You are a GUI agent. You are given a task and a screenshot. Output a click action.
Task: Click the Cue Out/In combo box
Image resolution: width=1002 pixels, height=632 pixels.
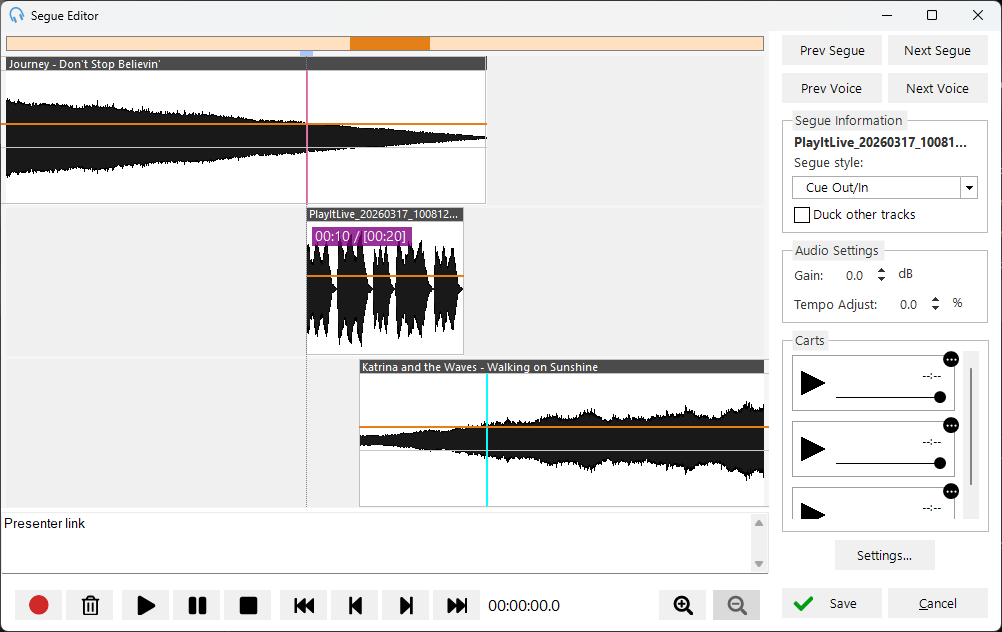[884, 188]
